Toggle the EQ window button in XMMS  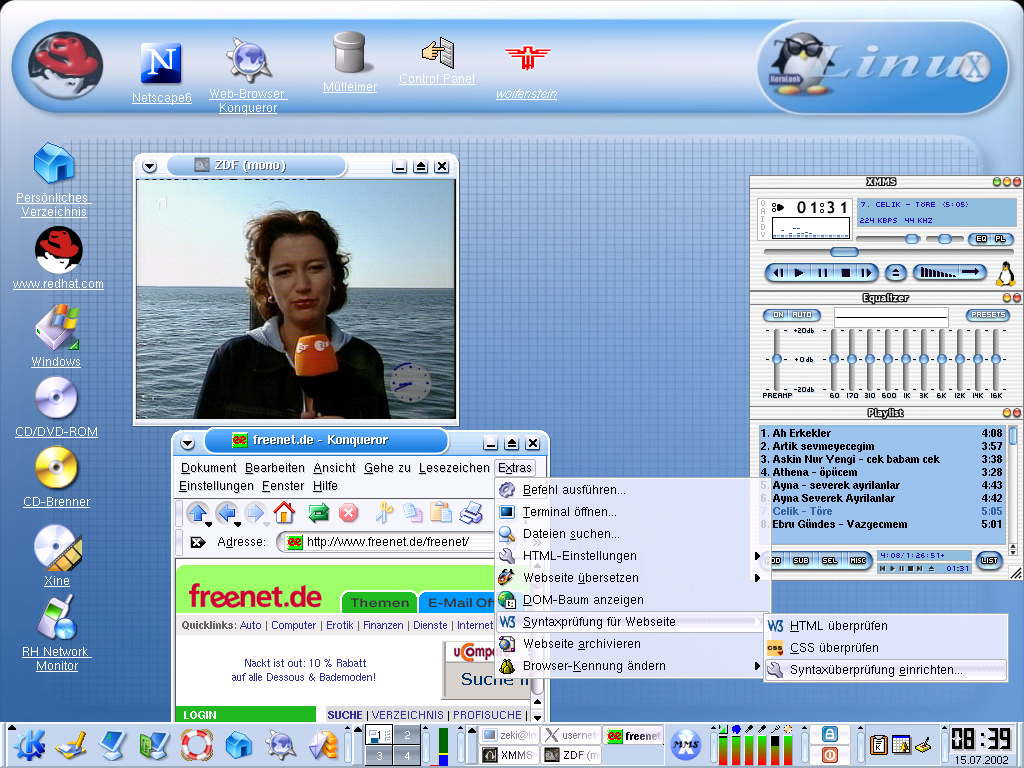(x=981, y=239)
